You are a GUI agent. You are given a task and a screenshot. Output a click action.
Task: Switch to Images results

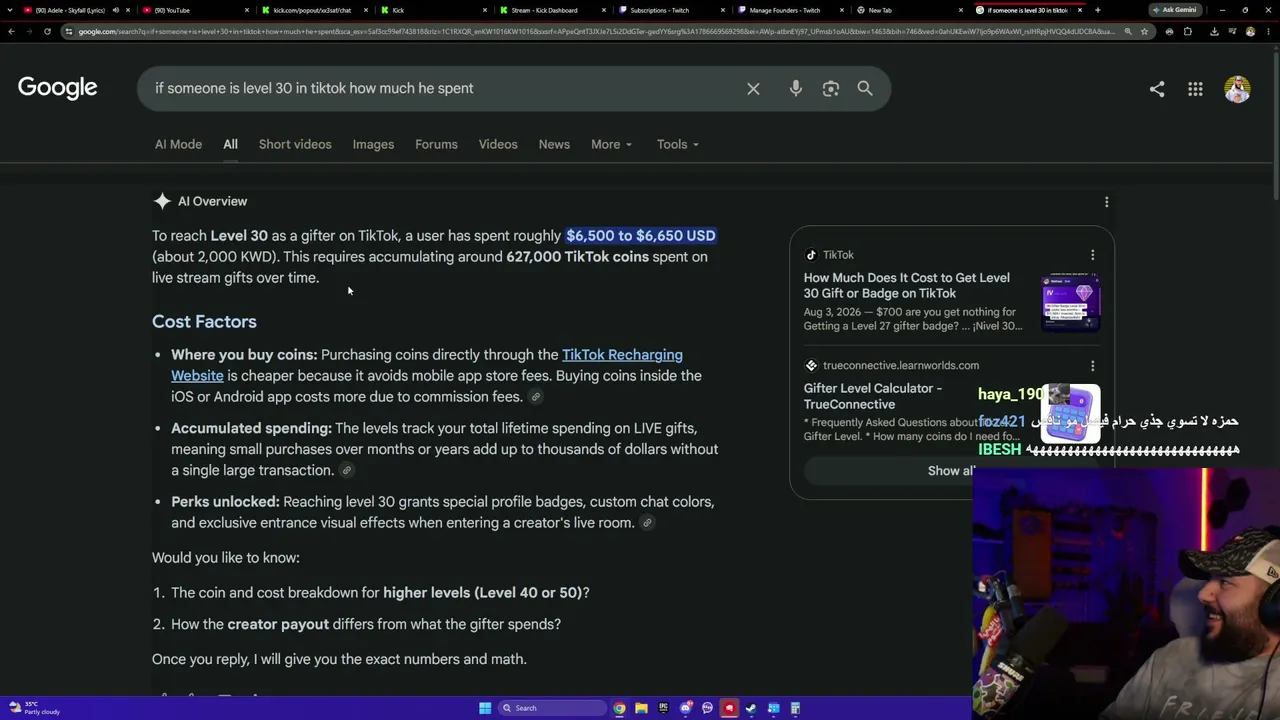click(373, 144)
